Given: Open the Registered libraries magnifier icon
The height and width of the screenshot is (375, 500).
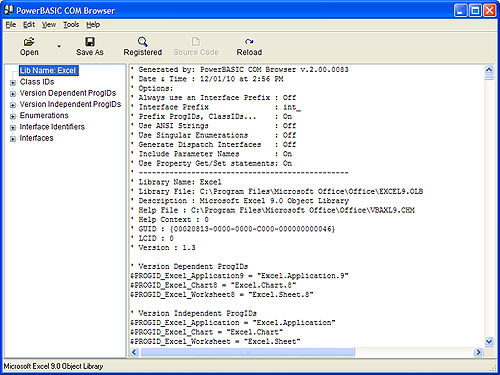Looking at the screenshot, I should pos(143,42).
